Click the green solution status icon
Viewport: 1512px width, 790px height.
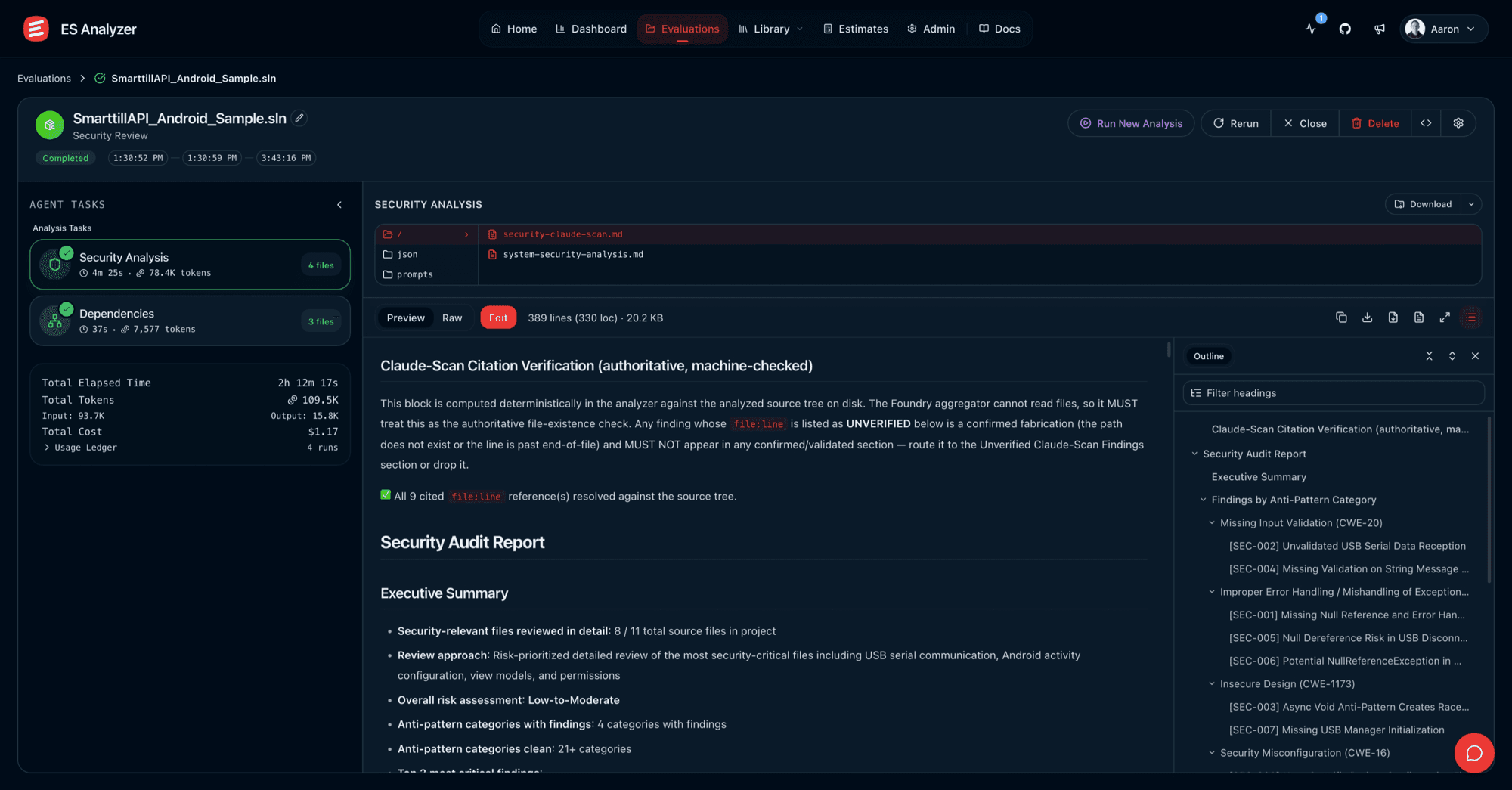pyautogui.click(x=50, y=125)
